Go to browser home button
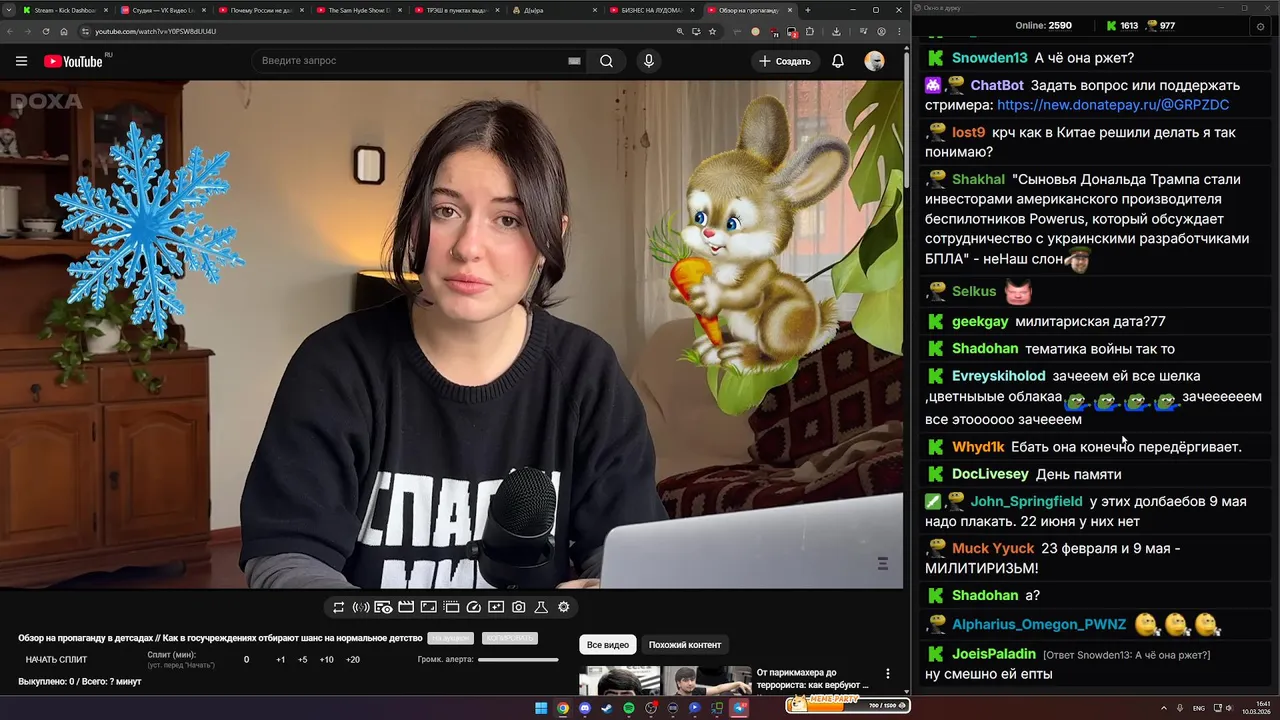The height and width of the screenshot is (720, 1280). (64, 31)
